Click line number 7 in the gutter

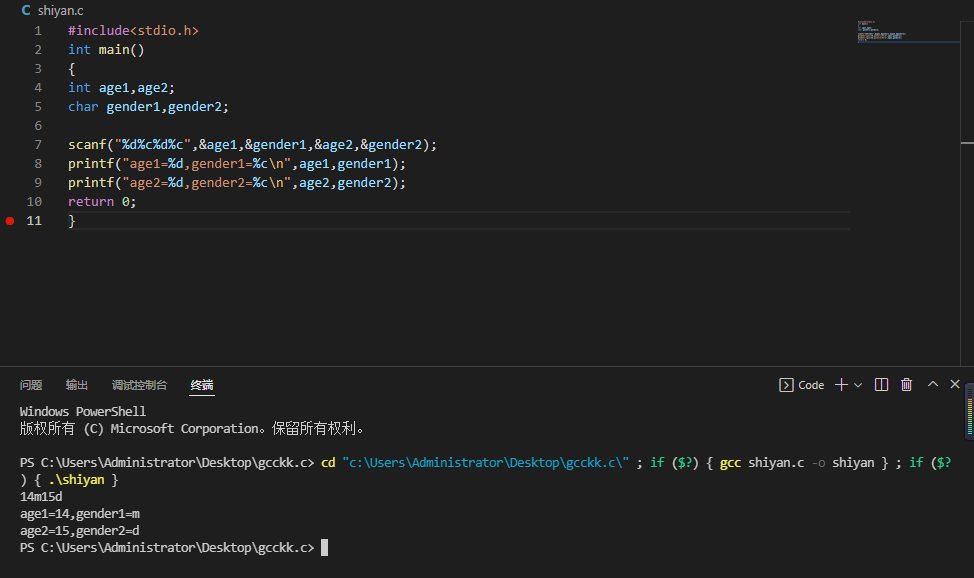[x=38, y=145]
